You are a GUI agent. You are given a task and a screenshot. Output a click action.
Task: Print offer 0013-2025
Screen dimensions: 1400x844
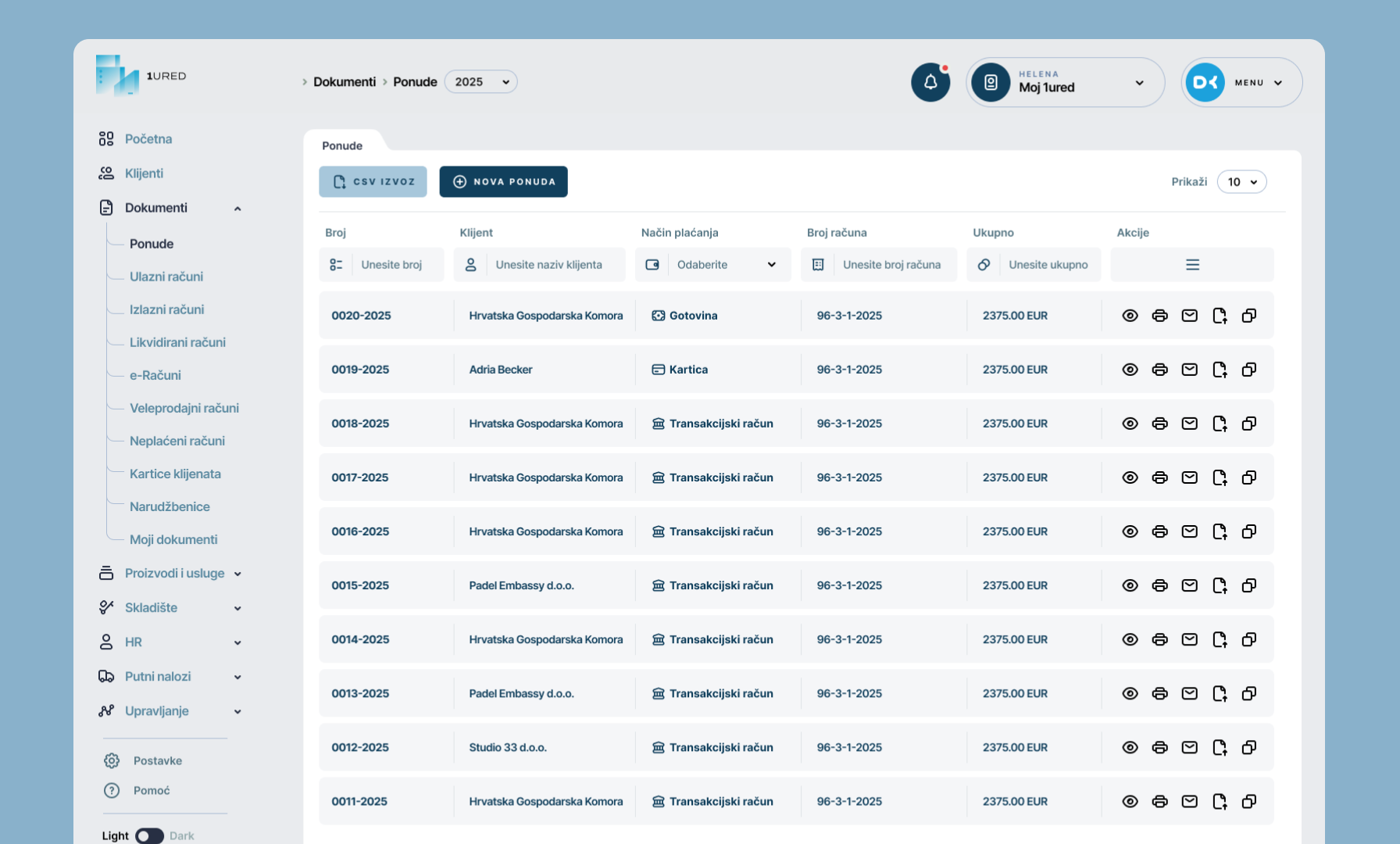(1159, 693)
